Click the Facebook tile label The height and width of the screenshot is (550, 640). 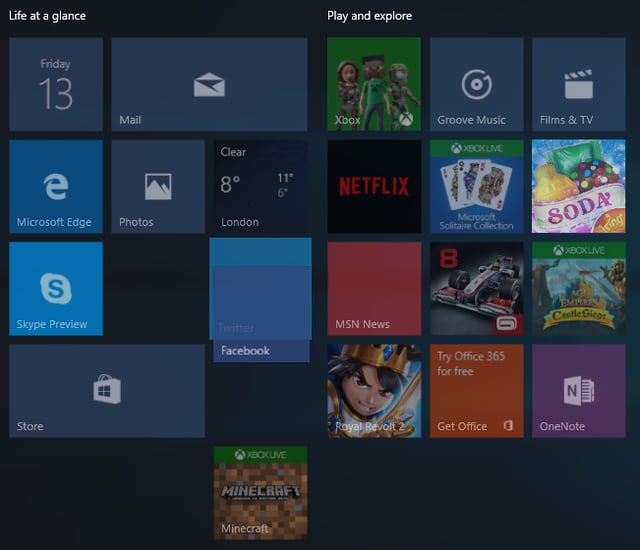coord(245,350)
